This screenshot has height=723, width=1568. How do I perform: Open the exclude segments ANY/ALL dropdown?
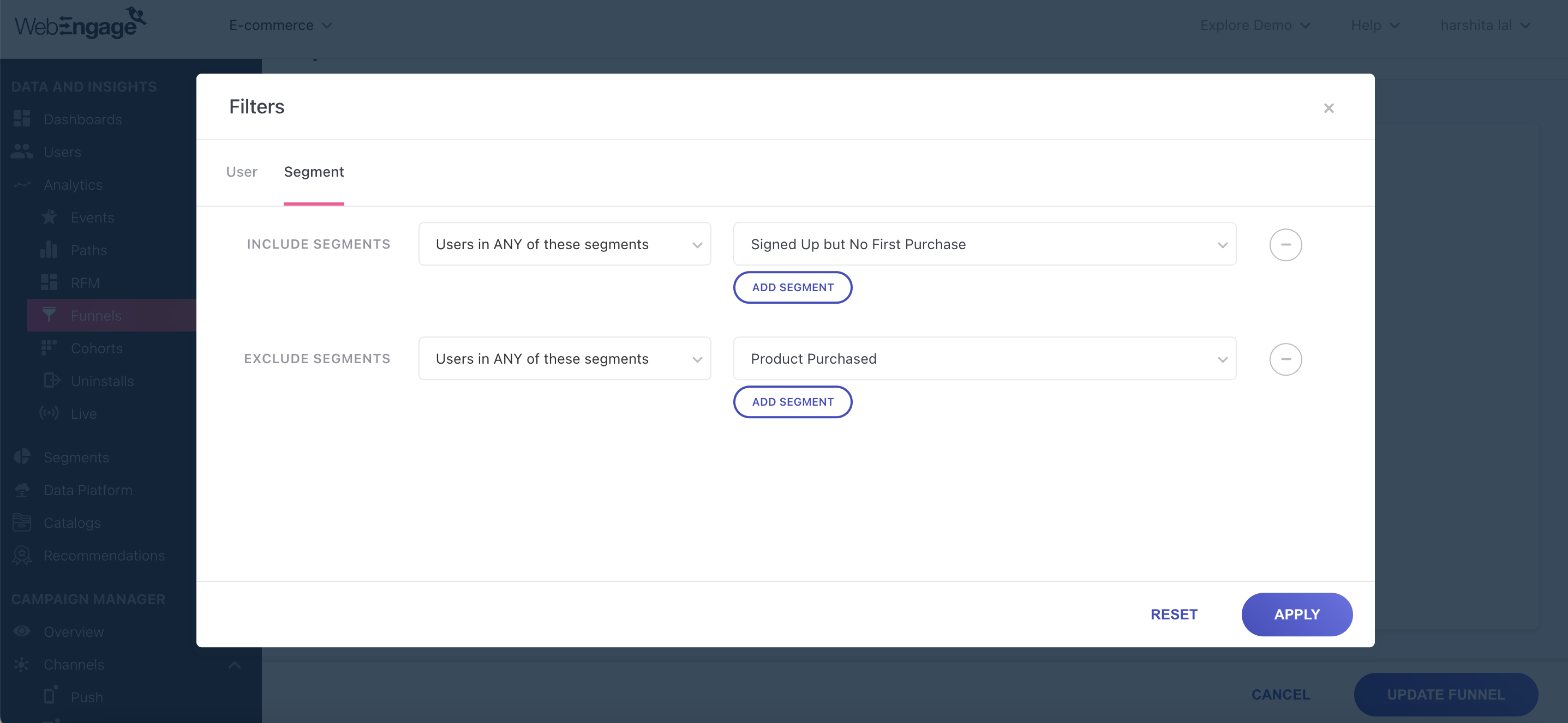[564, 359]
